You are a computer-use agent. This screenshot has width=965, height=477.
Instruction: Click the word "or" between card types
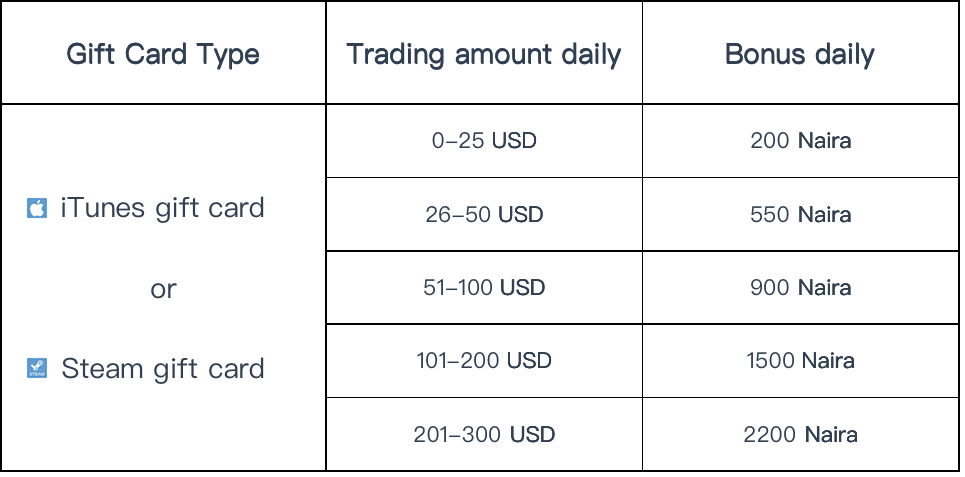pyautogui.click(x=163, y=289)
